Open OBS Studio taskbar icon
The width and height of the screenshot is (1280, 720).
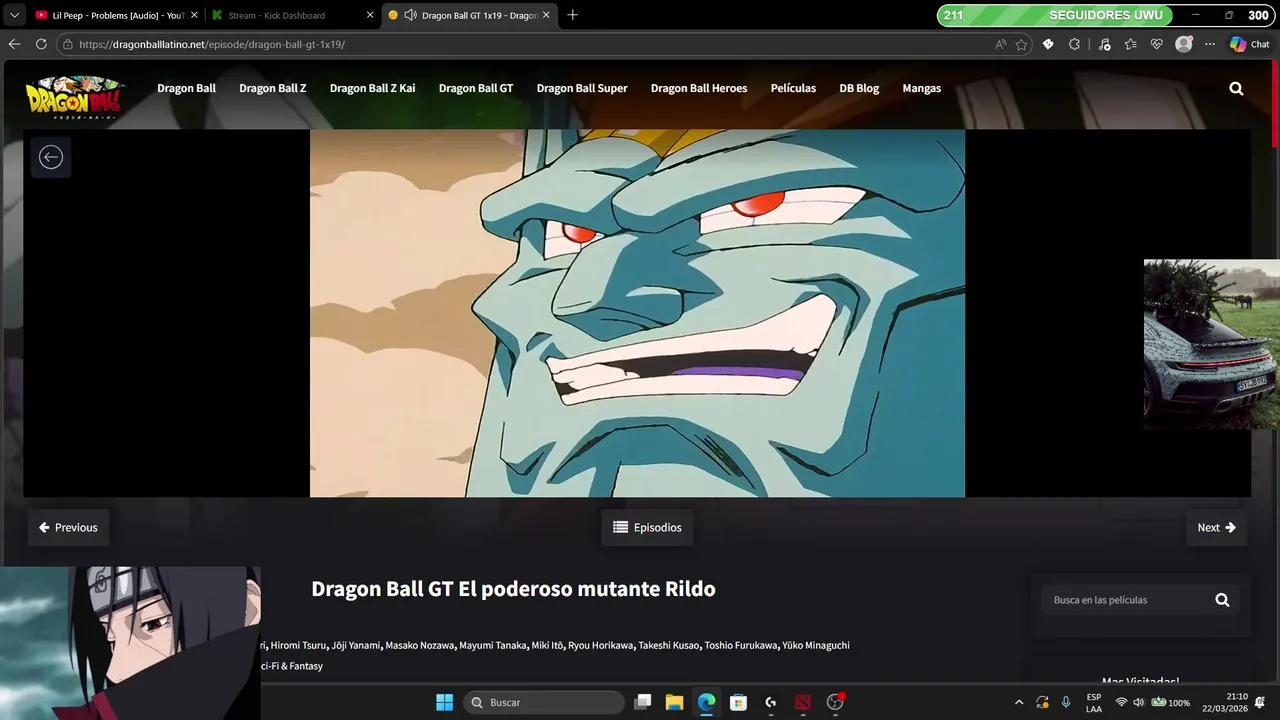[x=835, y=702]
